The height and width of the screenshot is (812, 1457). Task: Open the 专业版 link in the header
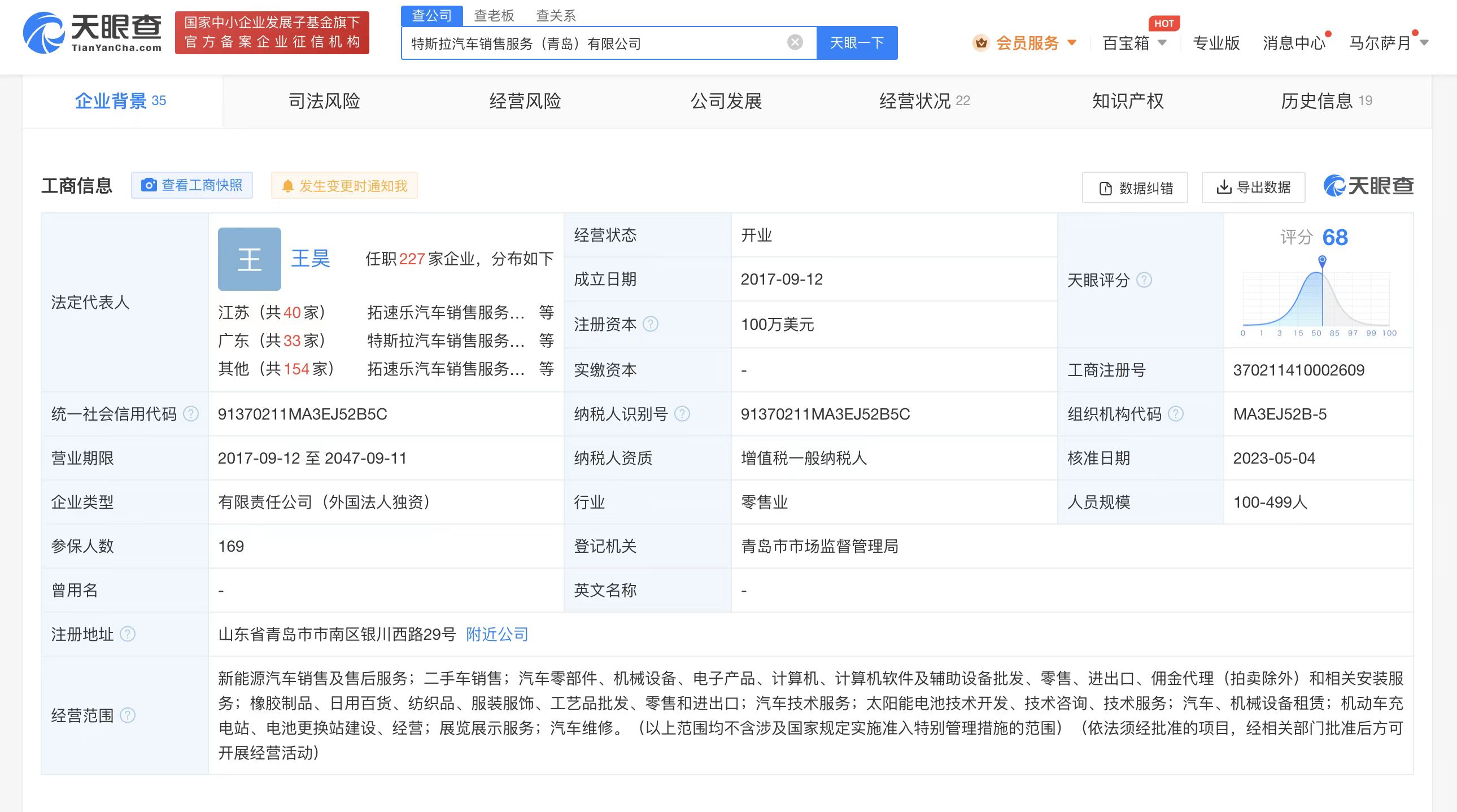click(x=1216, y=43)
